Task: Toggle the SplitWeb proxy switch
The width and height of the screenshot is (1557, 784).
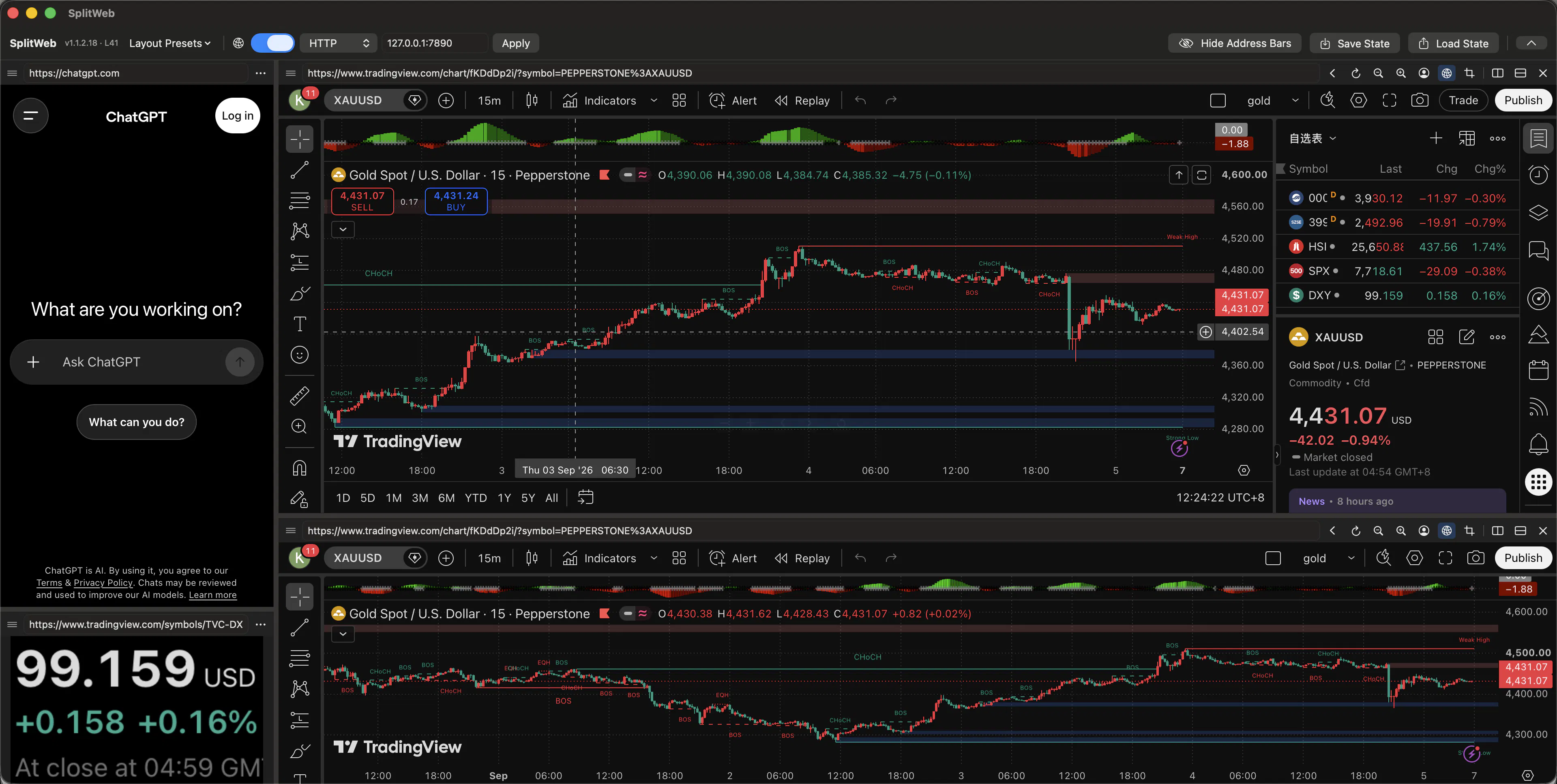Action: (x=272, y=43)
